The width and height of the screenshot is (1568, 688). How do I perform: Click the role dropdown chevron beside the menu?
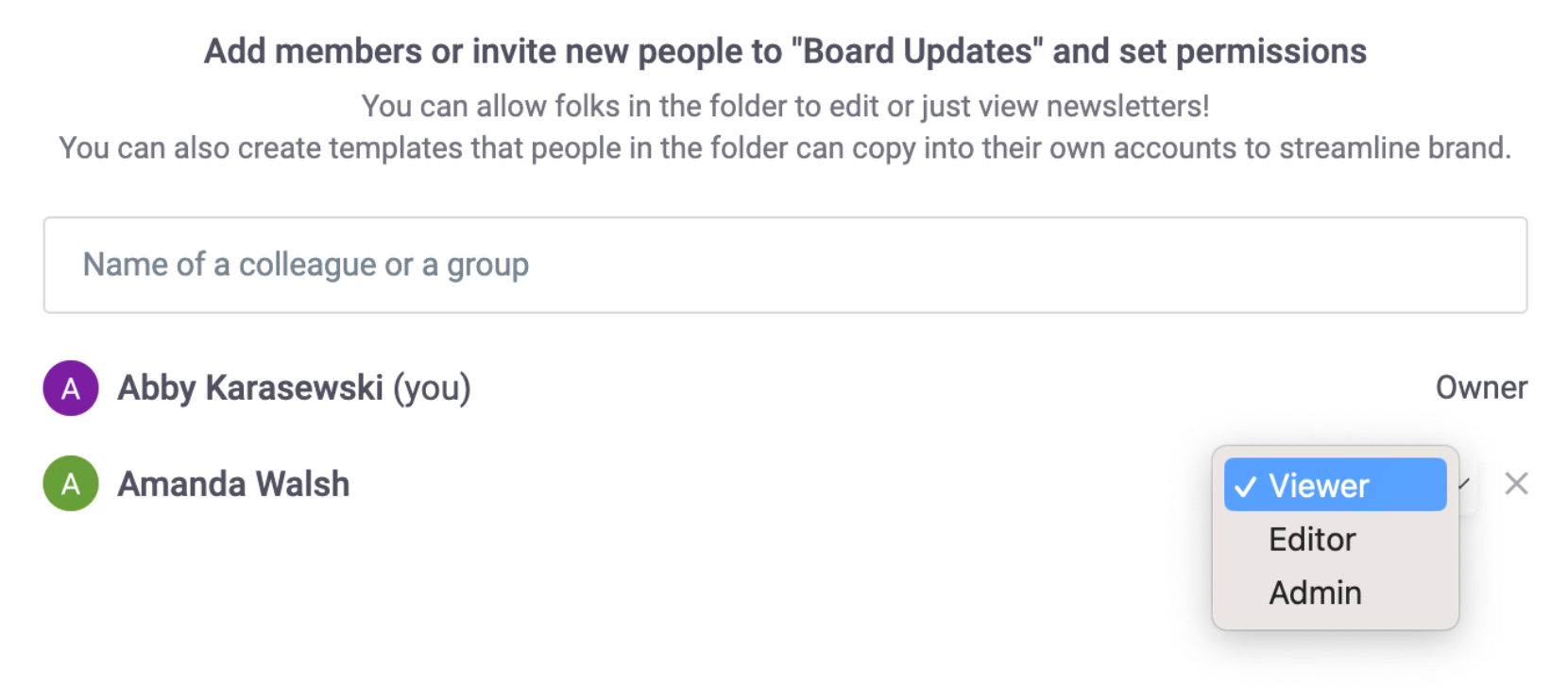[x=1464, y=484]
